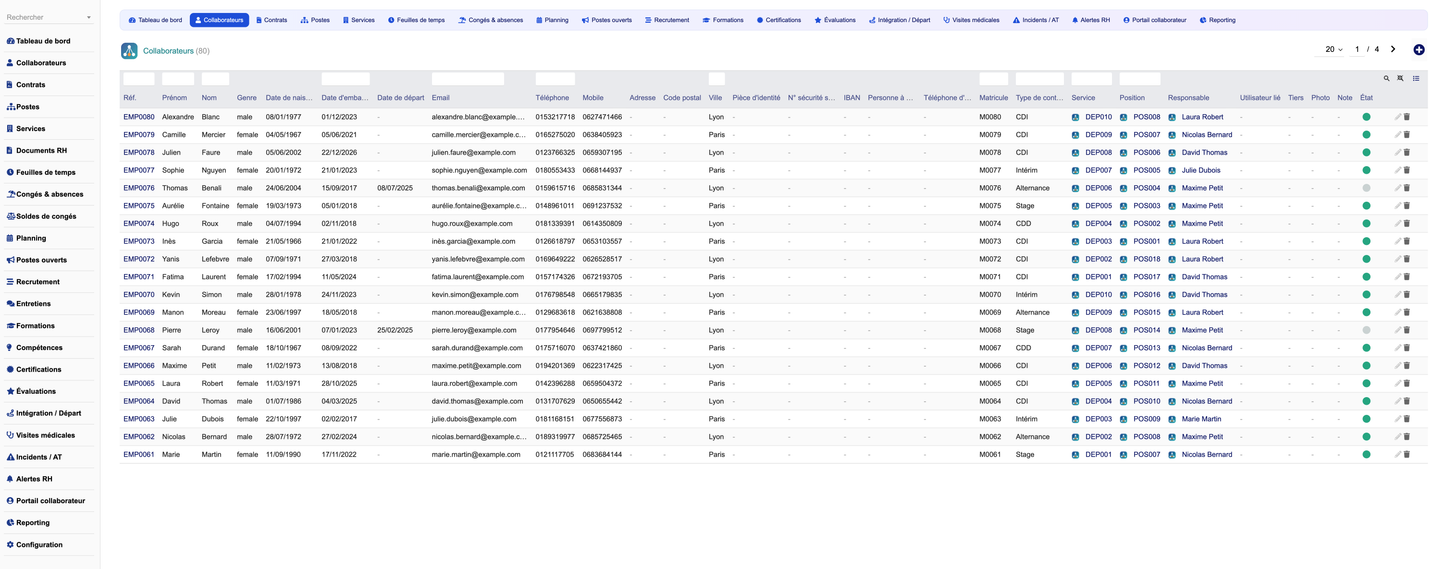Click the Collaborateurs module icon beside the title

pos(129,51)
